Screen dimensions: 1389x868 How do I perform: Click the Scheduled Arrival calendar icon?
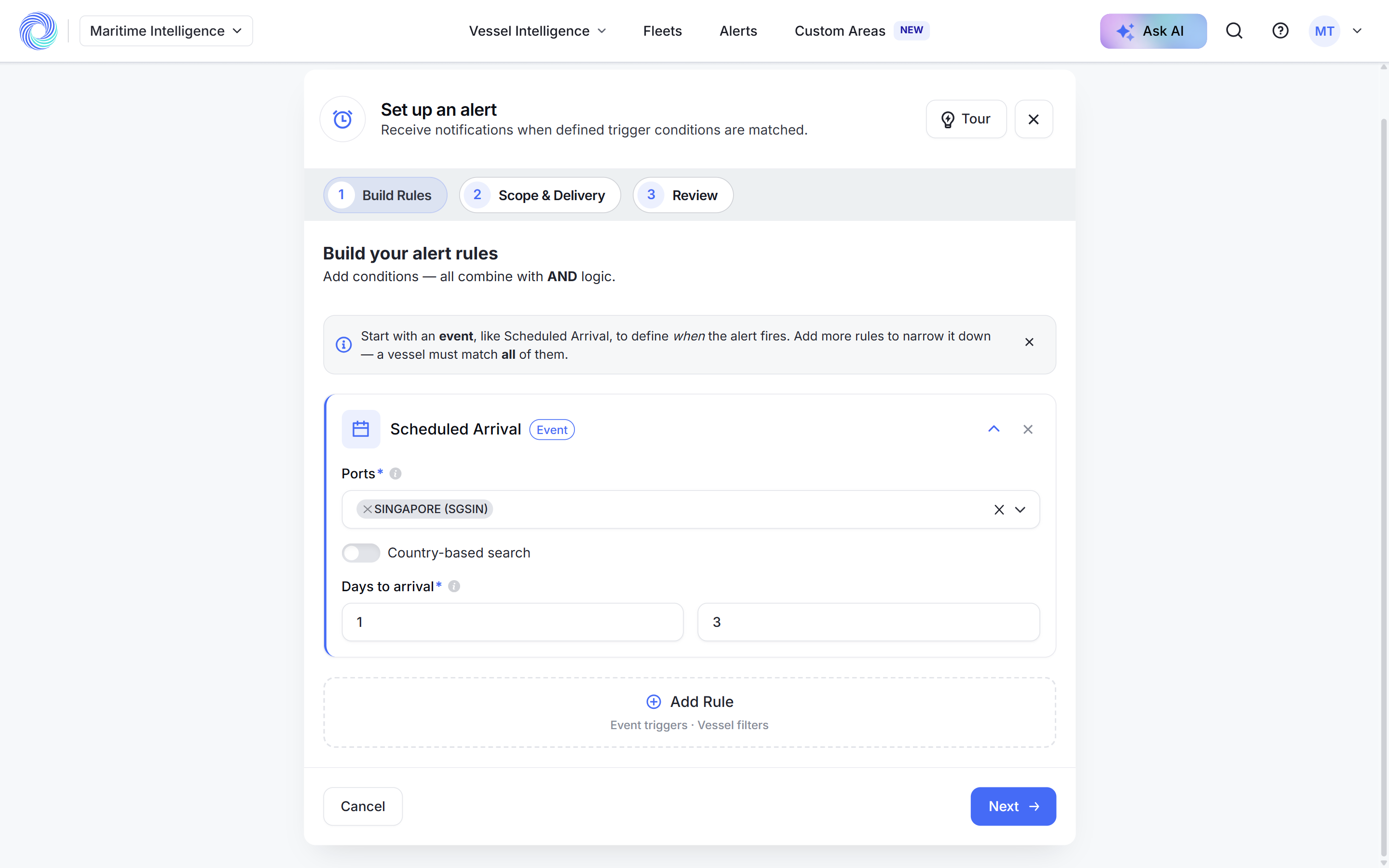click(360, 429)
